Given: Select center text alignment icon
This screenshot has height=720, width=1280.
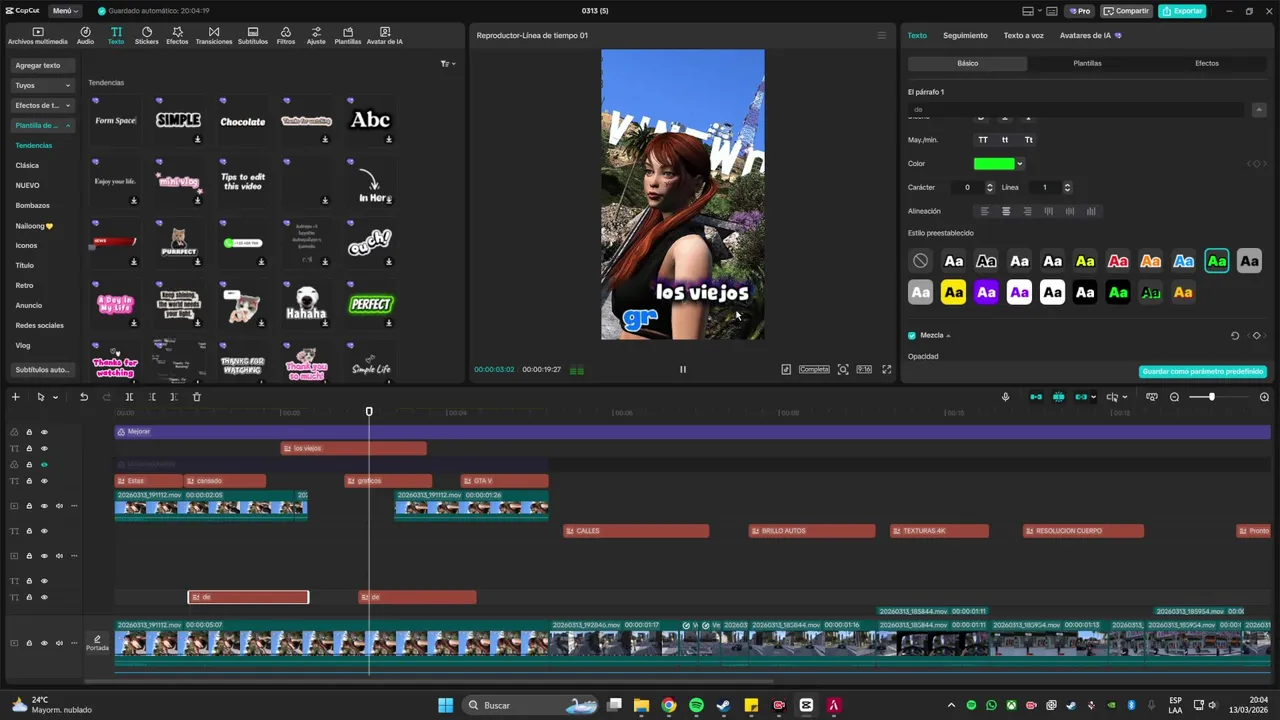Looking at the screenshot, I should tap(1006, 211).
